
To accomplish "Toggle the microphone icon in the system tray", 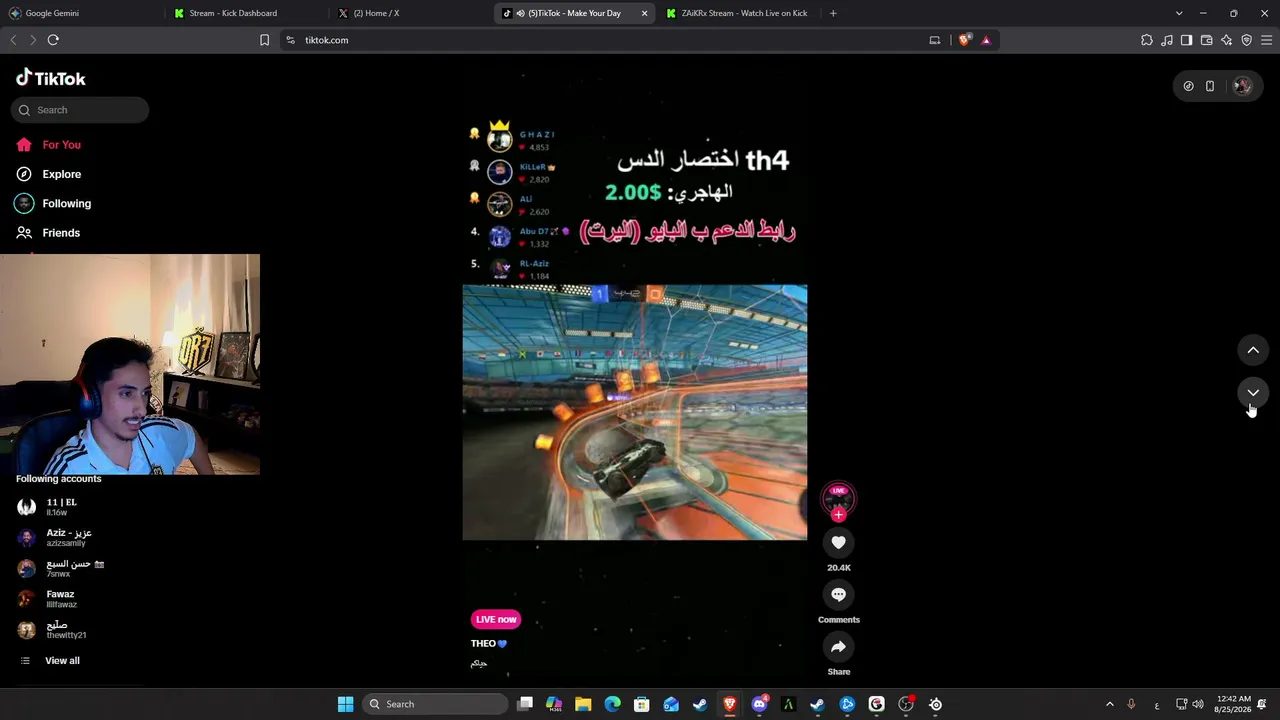I will coord(1131,704).
